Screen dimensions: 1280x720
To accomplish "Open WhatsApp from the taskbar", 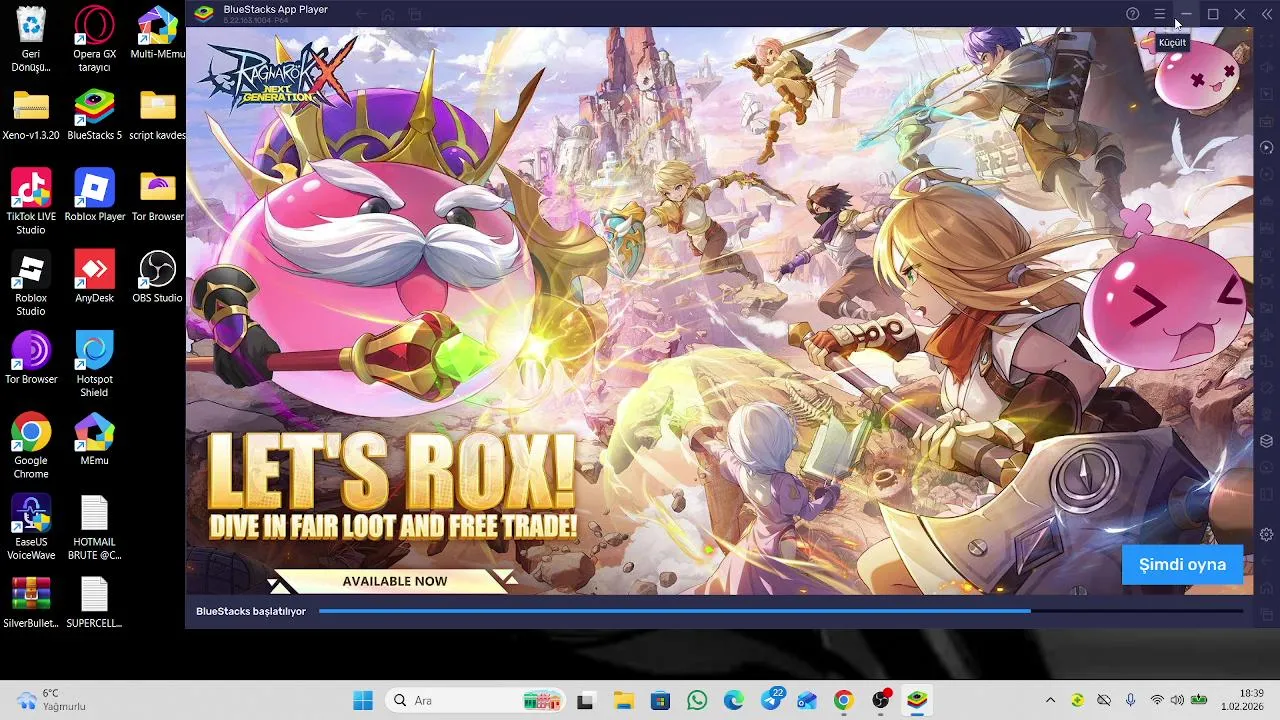I will (697, 700).
